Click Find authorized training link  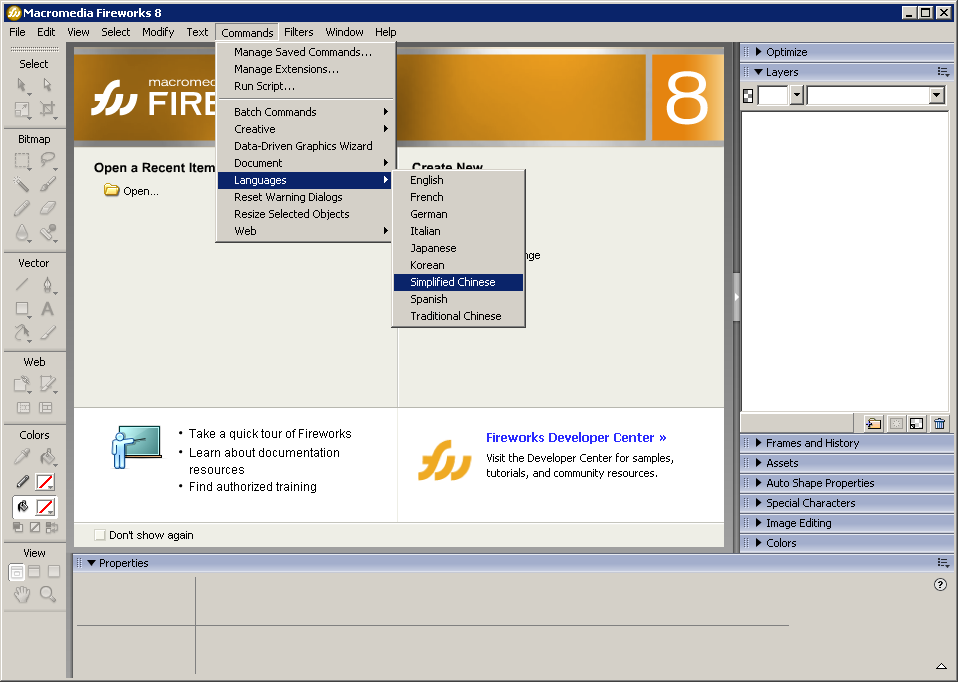click(x=253, y=486)
